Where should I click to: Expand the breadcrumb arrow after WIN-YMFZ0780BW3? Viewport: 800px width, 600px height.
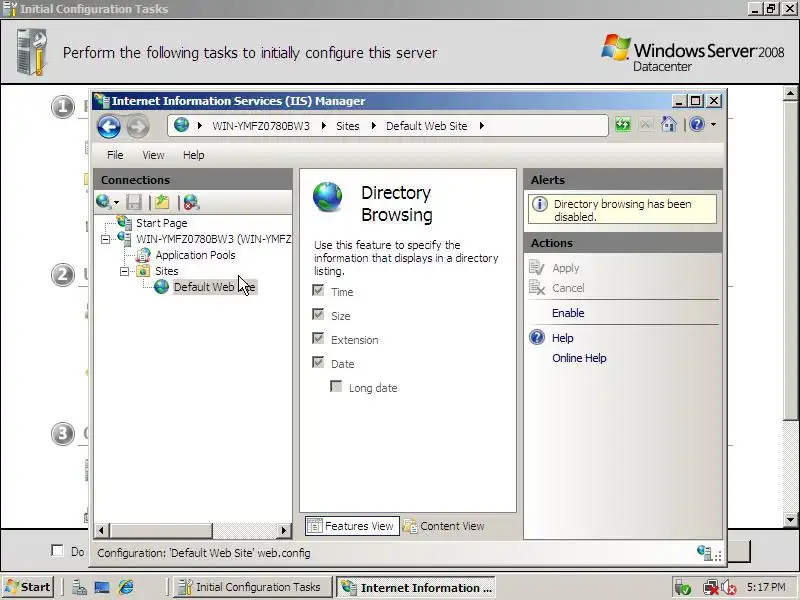pyautogui.click(x=323, y=126)
